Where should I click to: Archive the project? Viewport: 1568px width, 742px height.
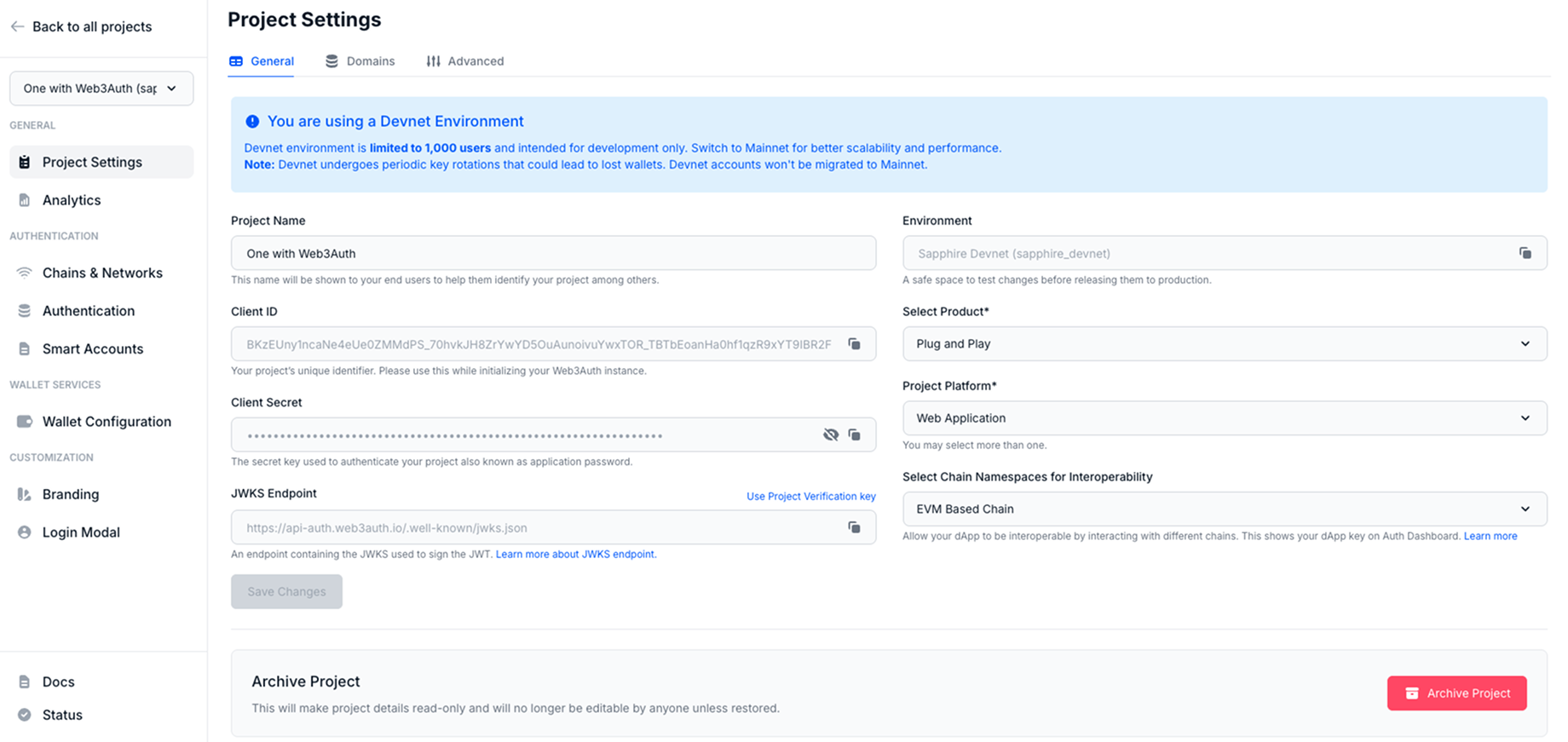coord(1456,693)
